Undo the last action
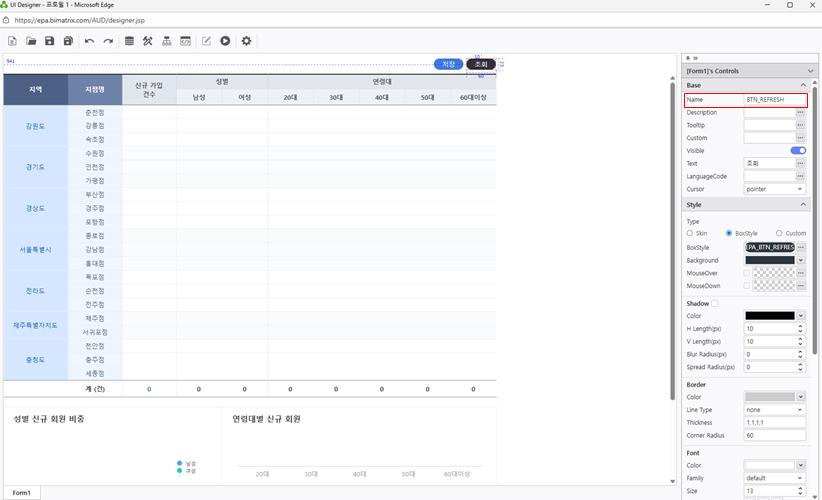Screen dimensions: 822x500 coord(89,41)
